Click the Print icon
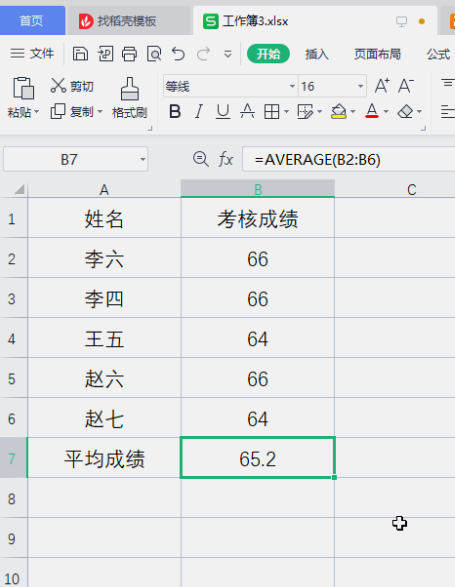The width and height of the screenshot is (455, 587). pyautogui.click(x=129, y=54)
